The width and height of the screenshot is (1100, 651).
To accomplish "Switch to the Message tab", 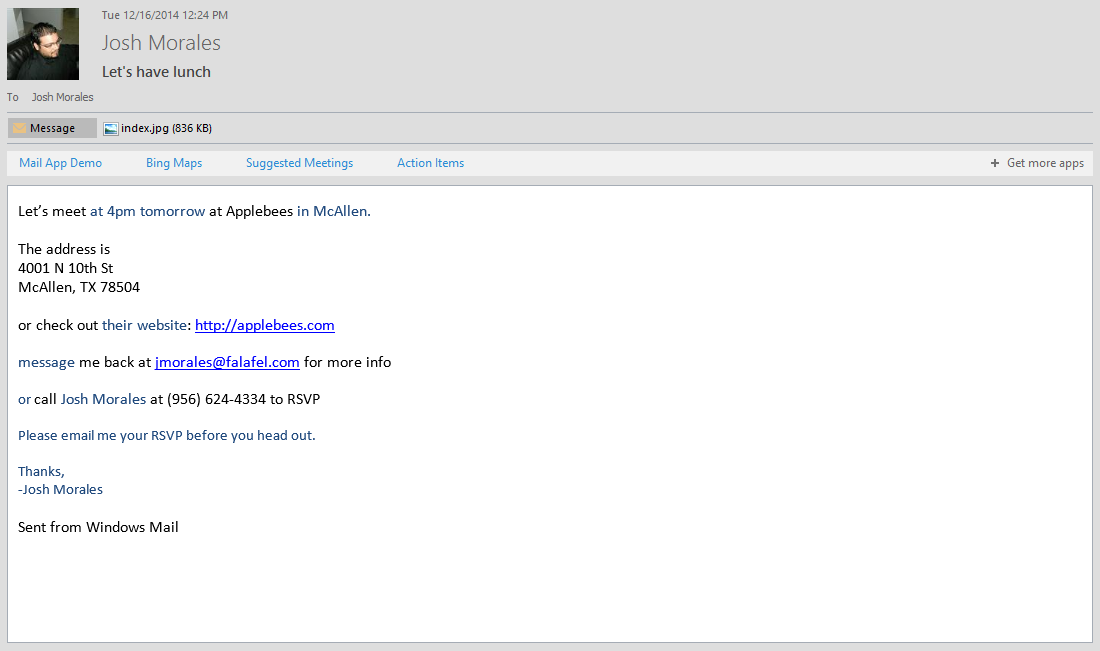I will (52, 128).
